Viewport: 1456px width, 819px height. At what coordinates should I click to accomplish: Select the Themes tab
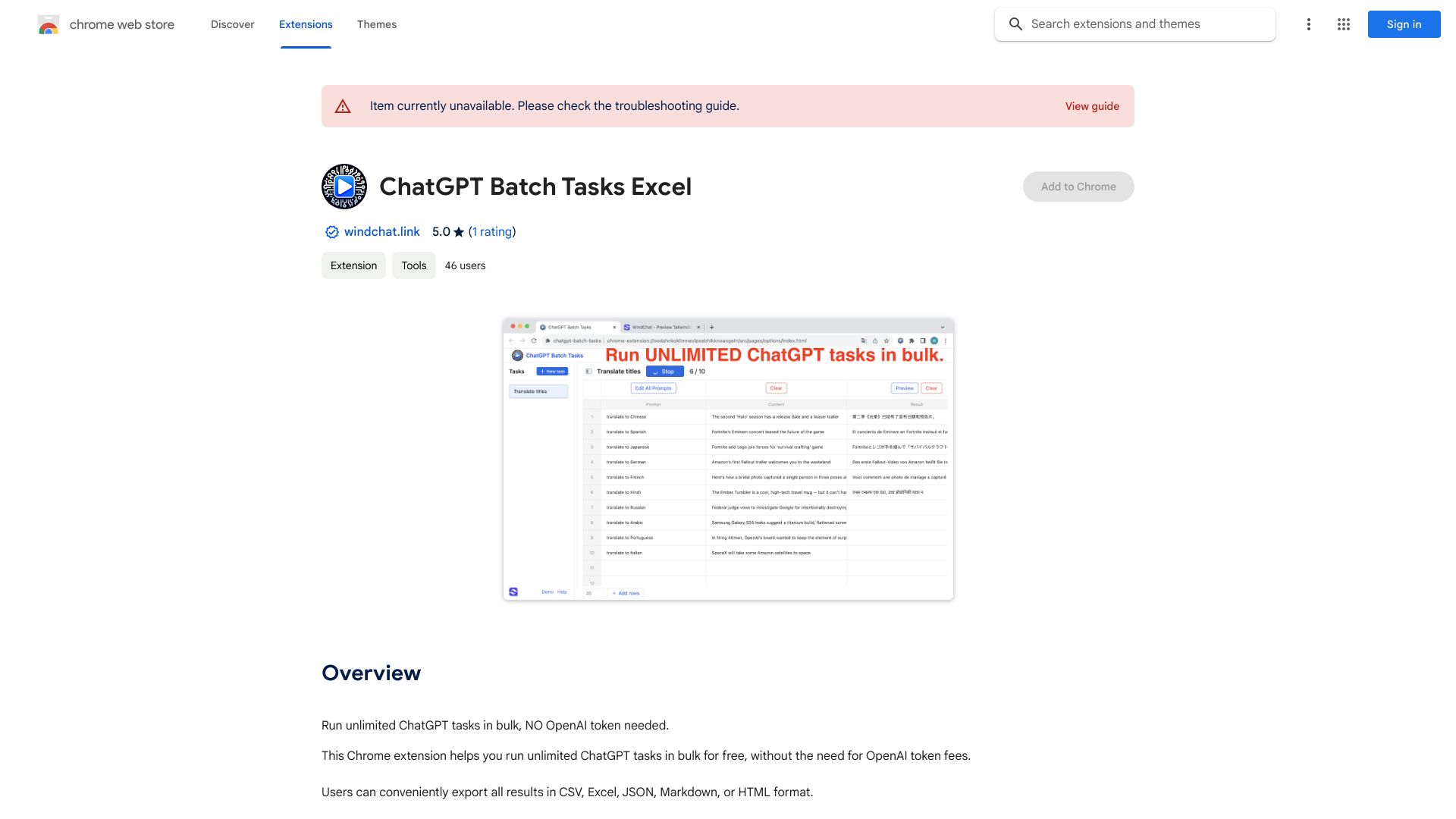pos(376,24)
